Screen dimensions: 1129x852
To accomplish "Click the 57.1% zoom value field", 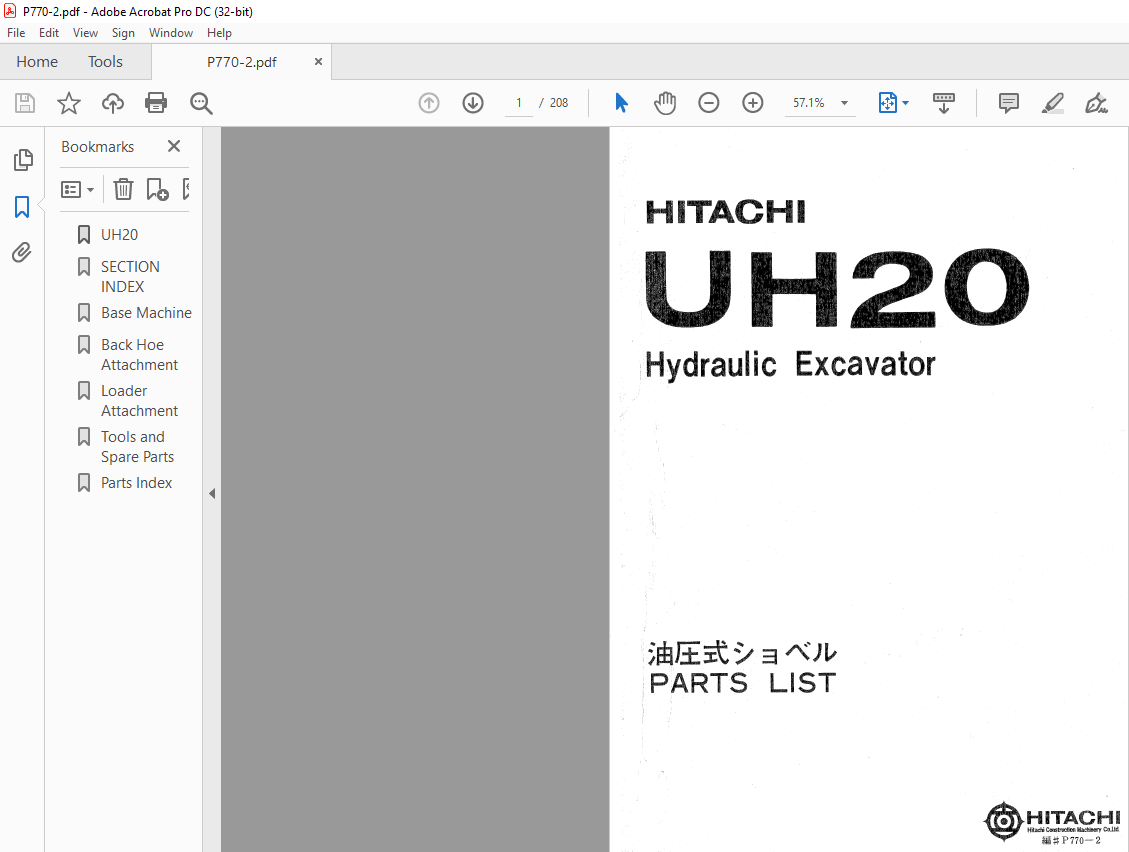I will point(809,103).
